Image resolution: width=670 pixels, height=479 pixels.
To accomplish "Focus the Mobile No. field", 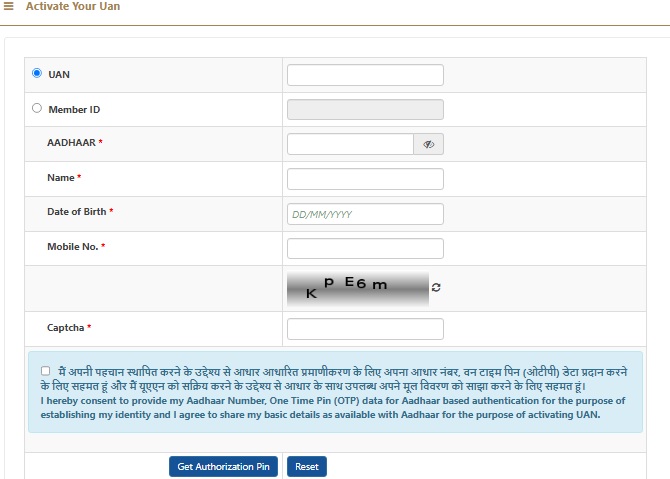I will [x=365, y=249].
